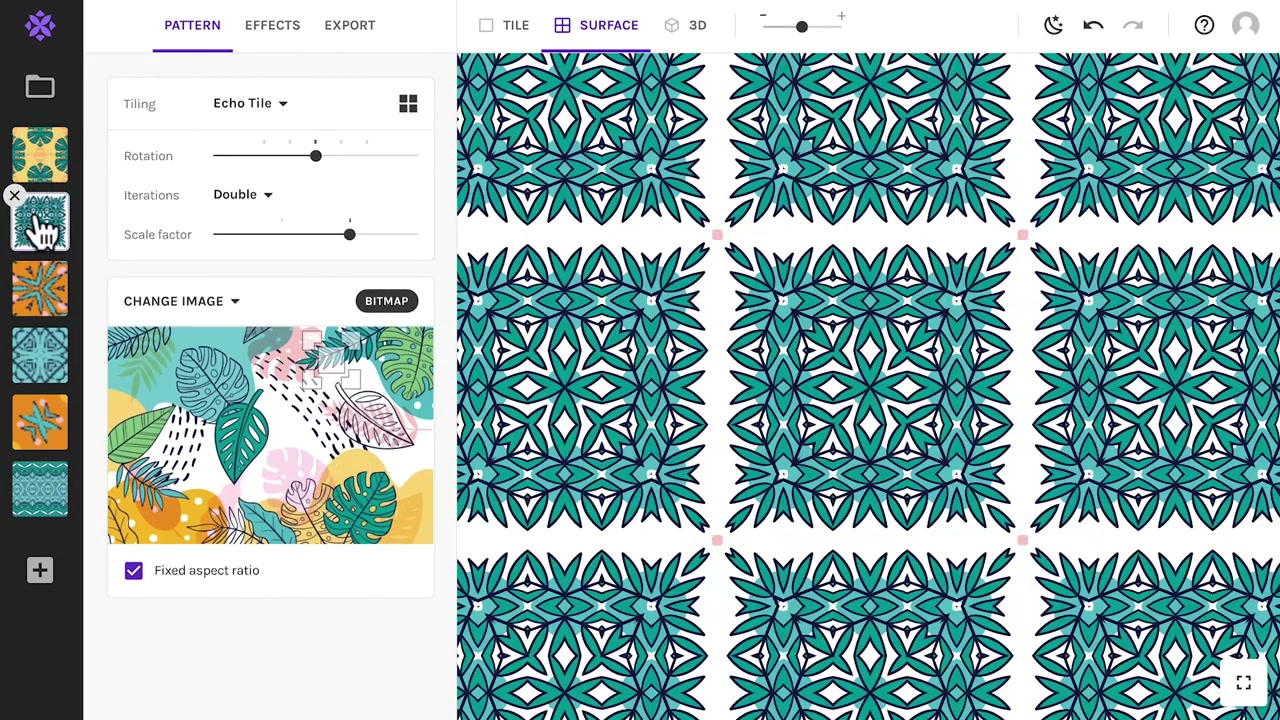Switch to the EFFECTS tab
This screenshot has height=720, width=1280.
[x=272, y=25]
